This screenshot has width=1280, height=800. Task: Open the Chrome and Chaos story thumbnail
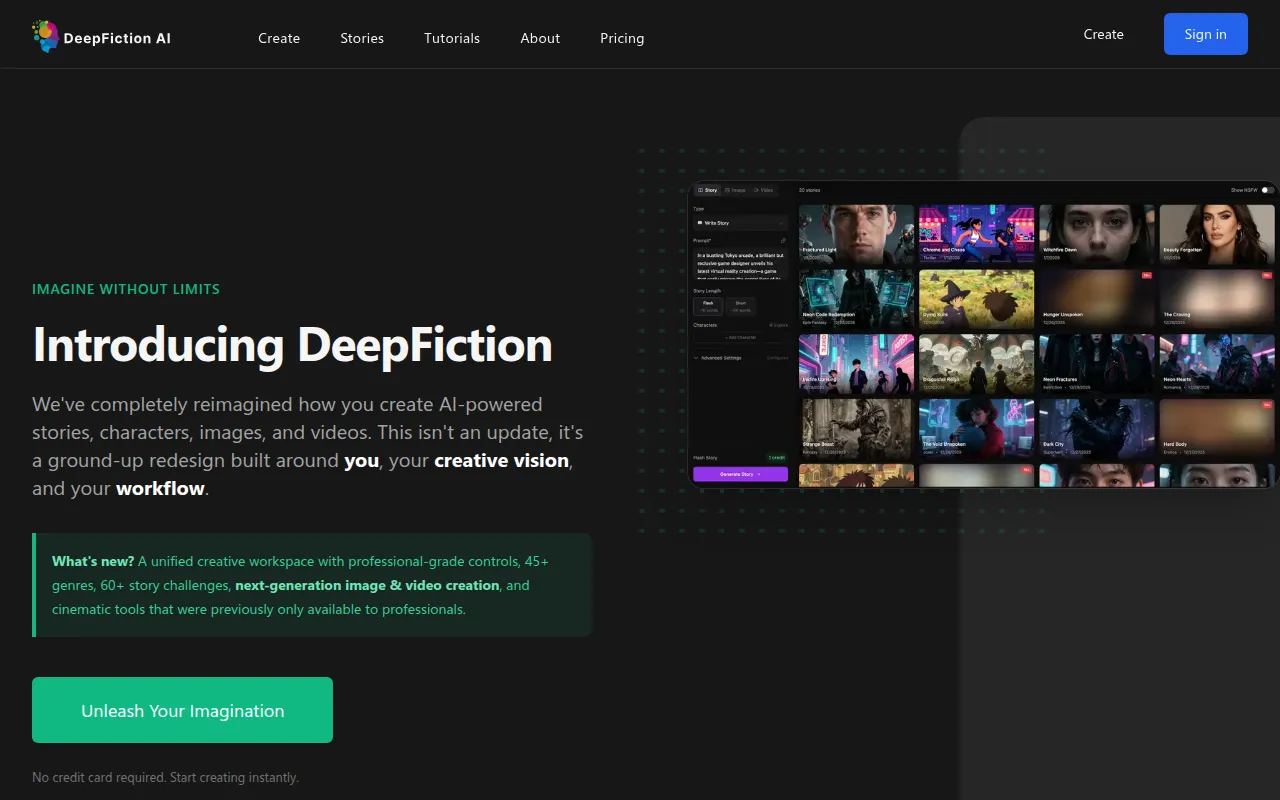(977, 234)
